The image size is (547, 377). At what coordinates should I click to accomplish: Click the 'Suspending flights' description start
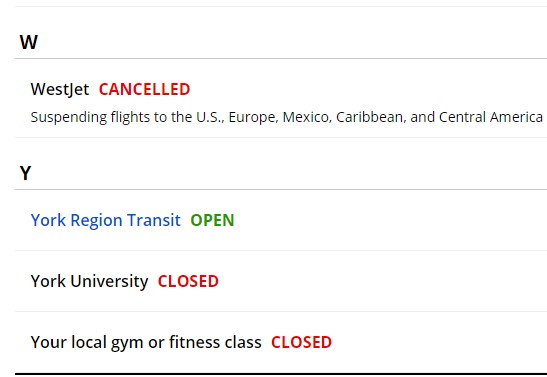69,117
